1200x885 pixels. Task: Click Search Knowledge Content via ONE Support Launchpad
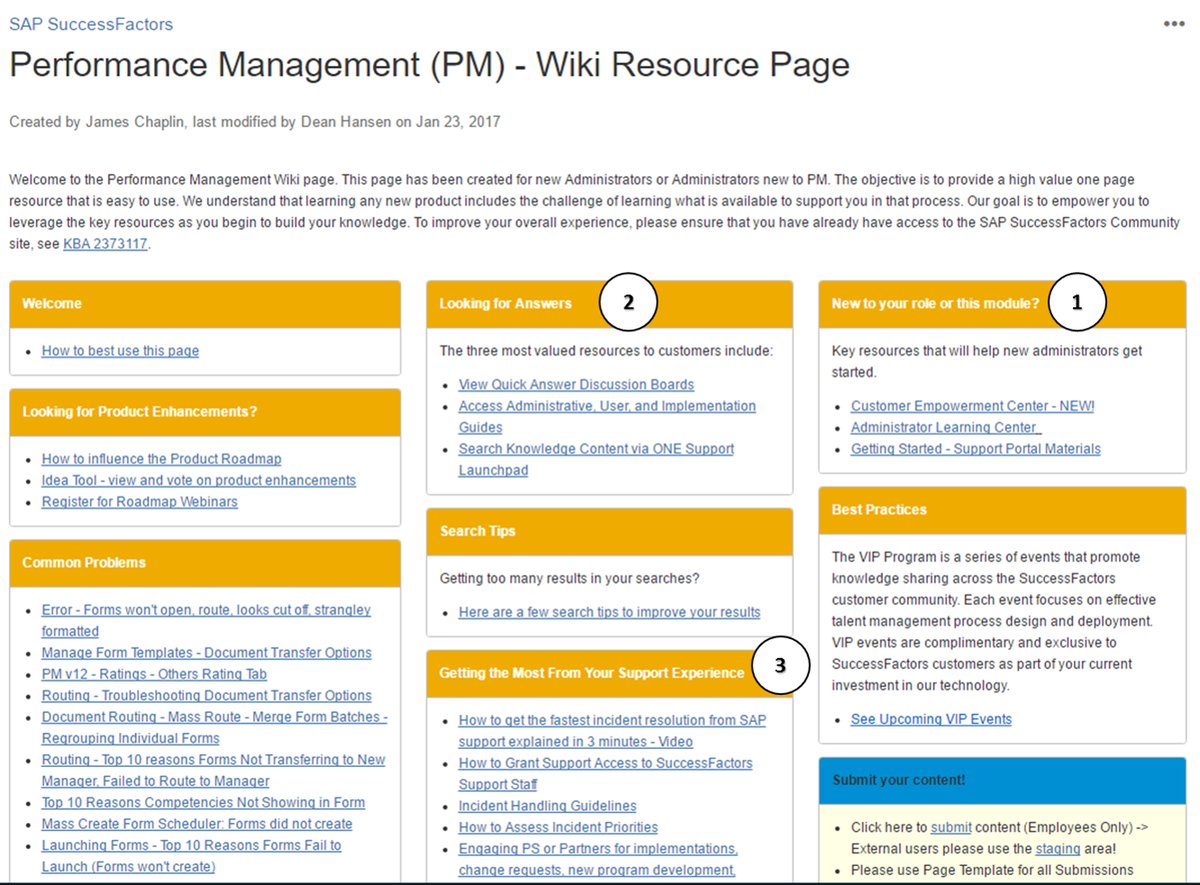596,448
